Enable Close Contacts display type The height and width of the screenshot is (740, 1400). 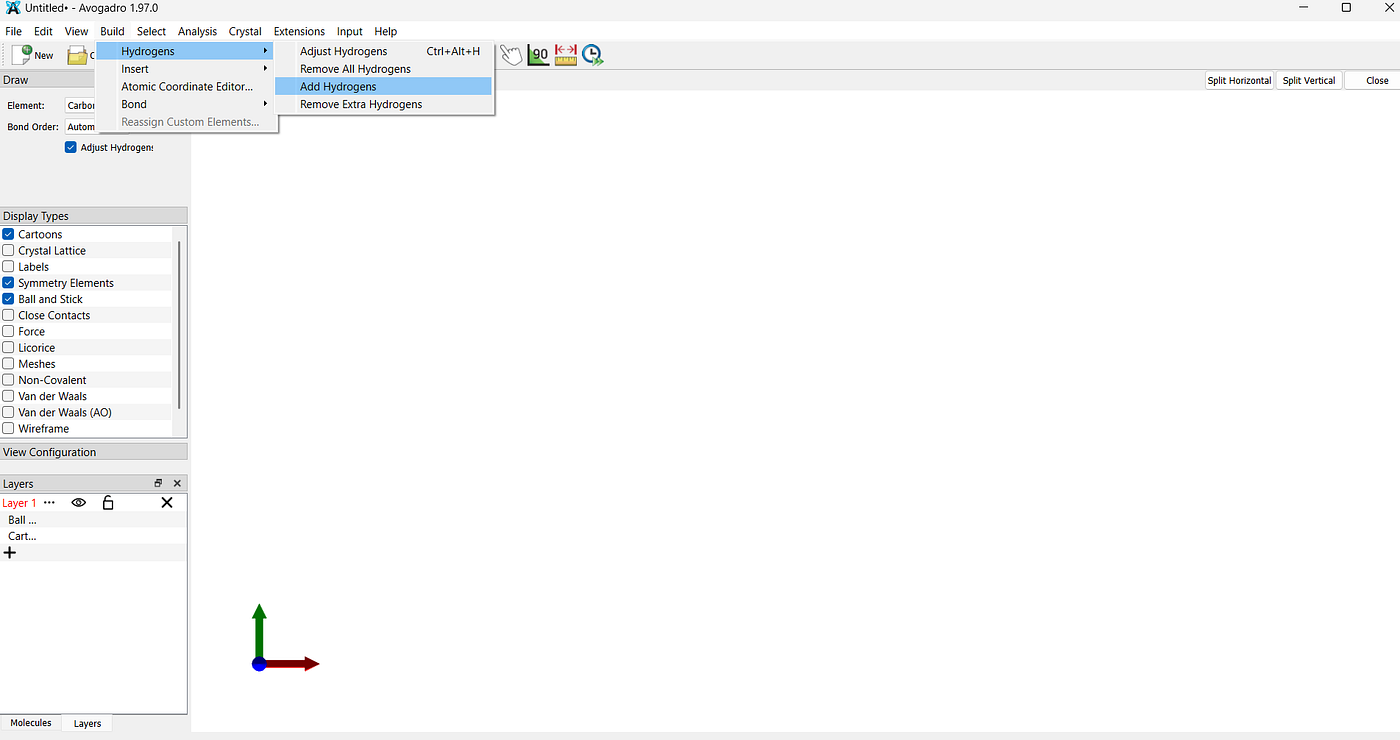point(8,315)
